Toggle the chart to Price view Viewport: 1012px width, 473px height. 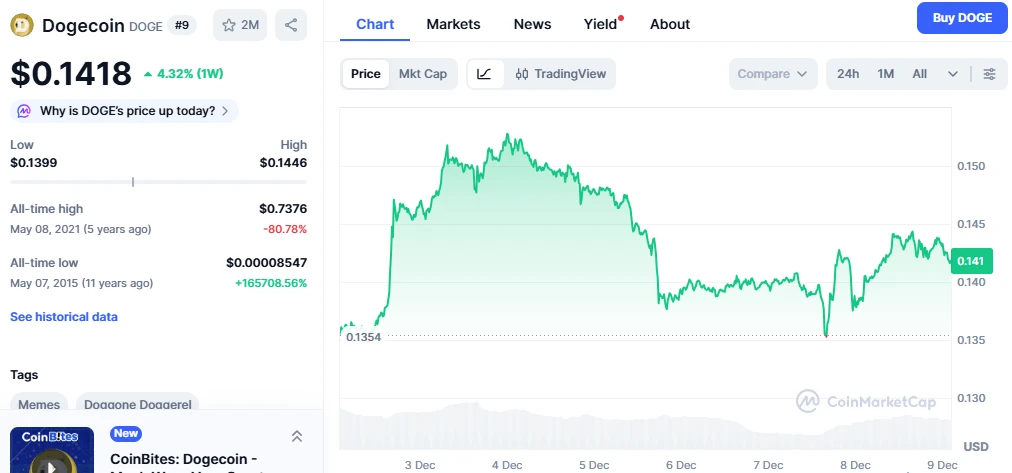click(x=365, y=74)
